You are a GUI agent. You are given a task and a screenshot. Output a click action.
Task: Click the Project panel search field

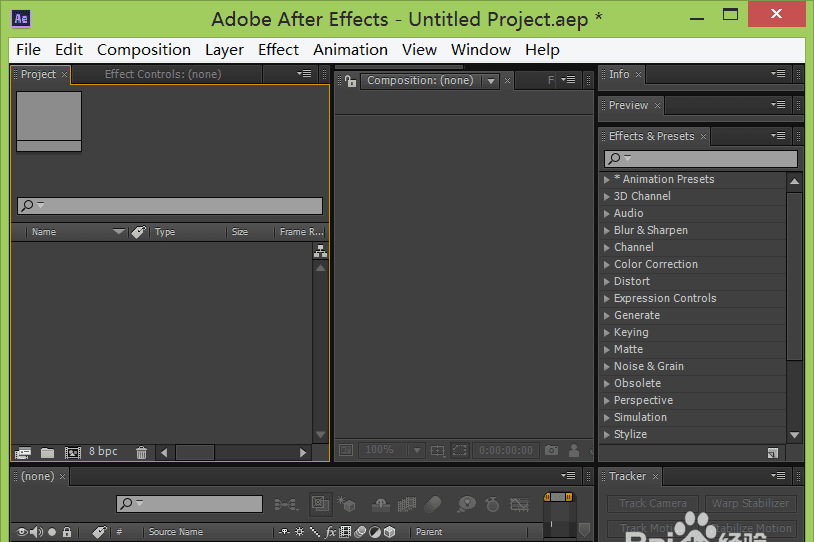point(170,206)
